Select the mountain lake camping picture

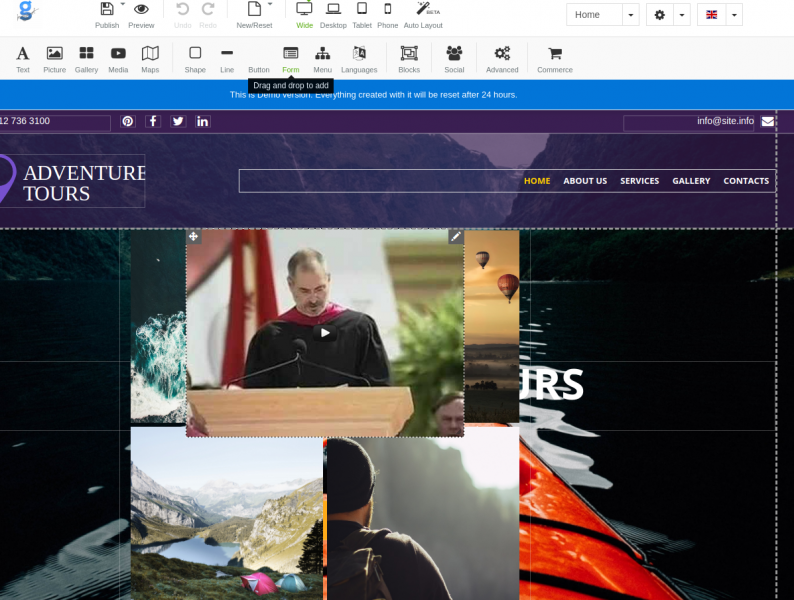[x=227, y=514]
